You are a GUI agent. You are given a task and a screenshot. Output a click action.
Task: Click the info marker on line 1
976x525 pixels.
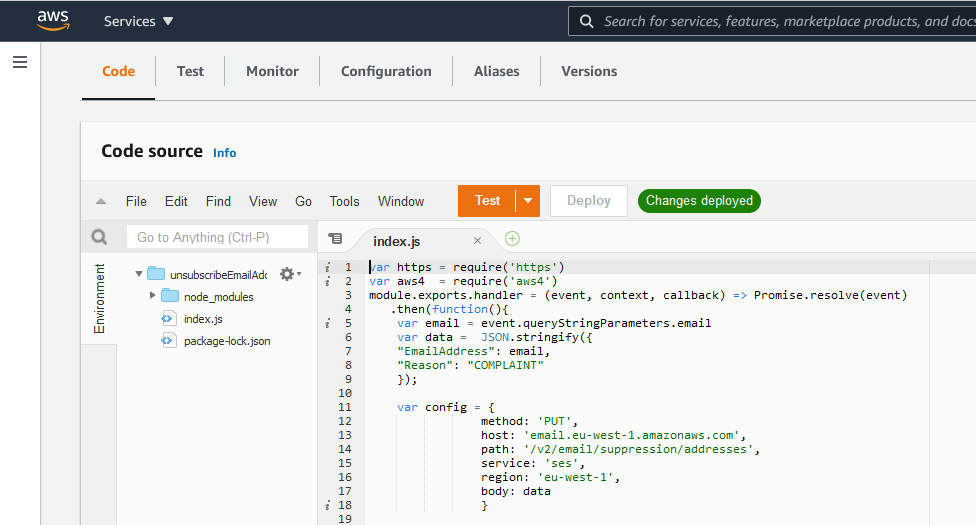tap(327, 268)
